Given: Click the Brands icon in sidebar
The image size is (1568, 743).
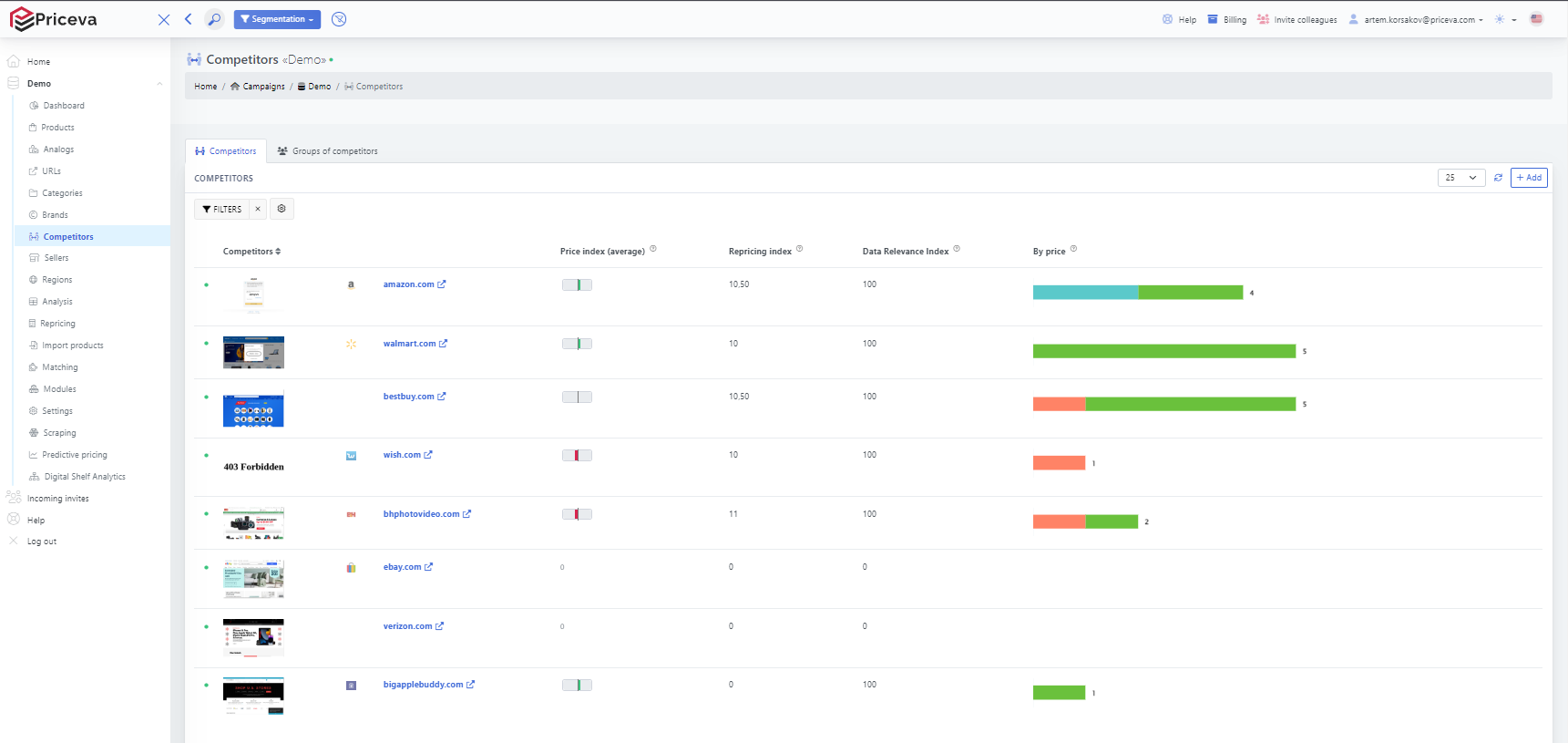Looking at the screenshot, I should pos(34,215).
